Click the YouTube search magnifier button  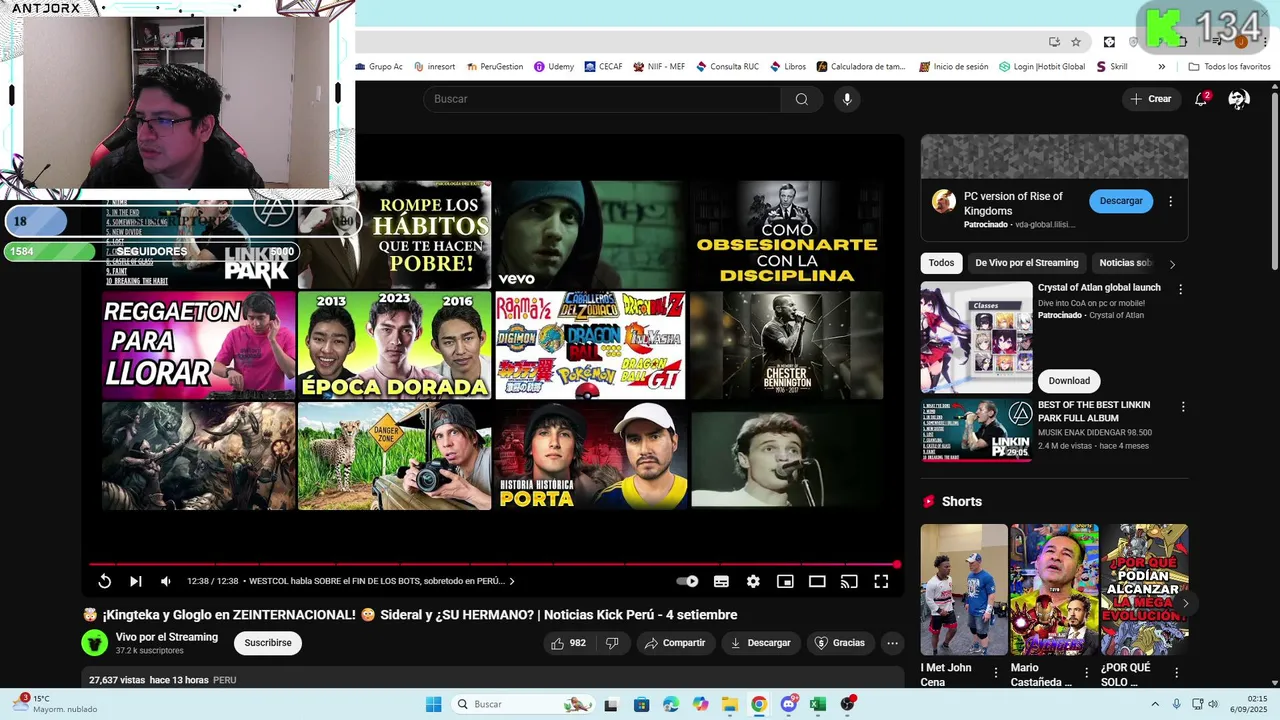click(x=801, y=99)
